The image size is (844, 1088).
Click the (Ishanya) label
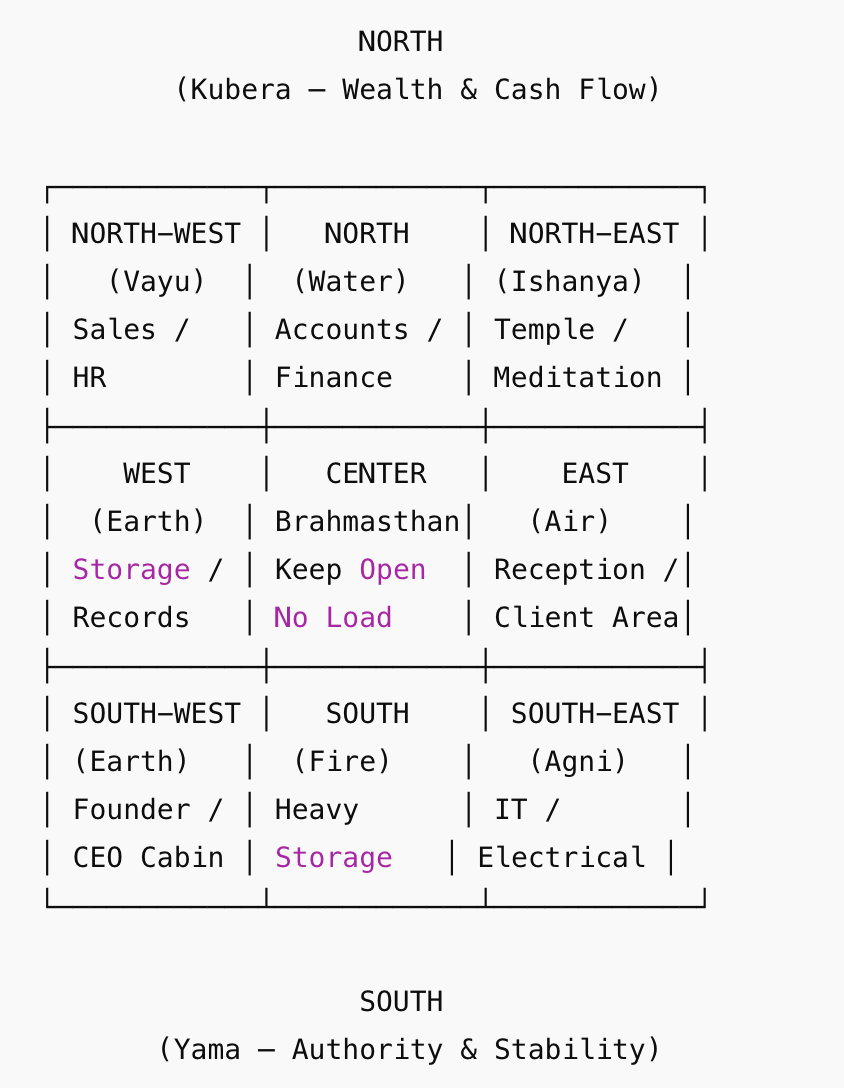(569, 282)
